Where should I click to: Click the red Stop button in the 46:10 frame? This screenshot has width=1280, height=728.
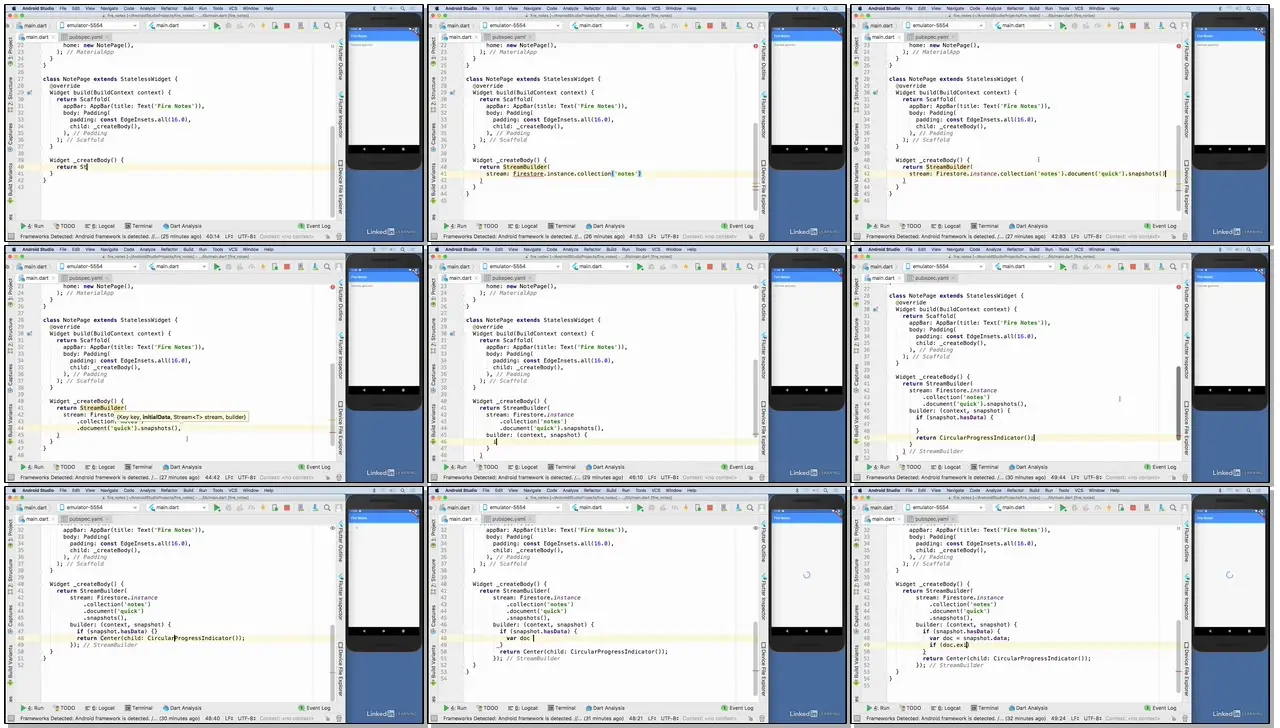pos(710,266)
